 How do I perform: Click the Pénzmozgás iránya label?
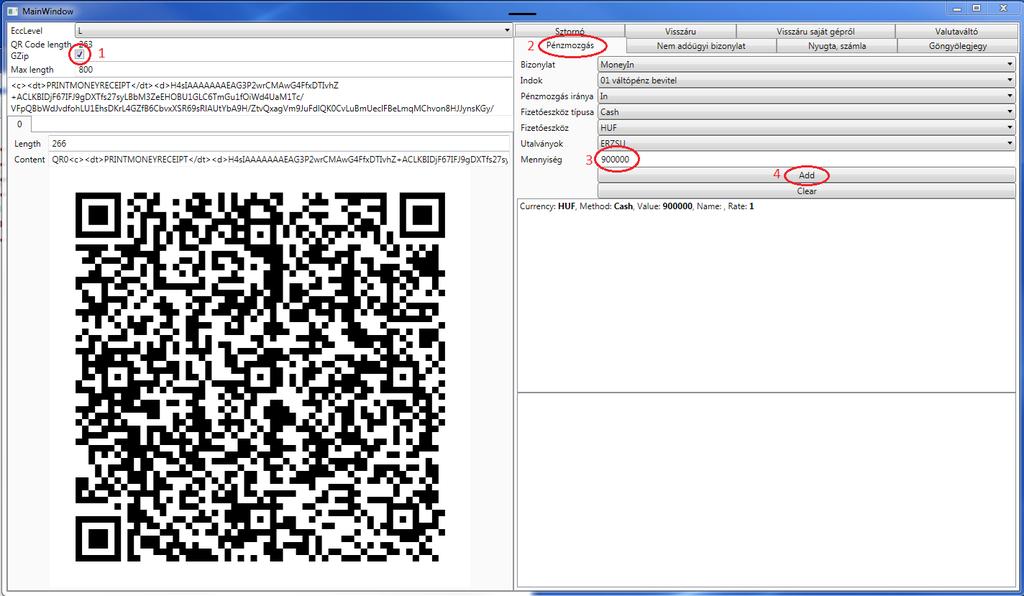coord(557,96)
